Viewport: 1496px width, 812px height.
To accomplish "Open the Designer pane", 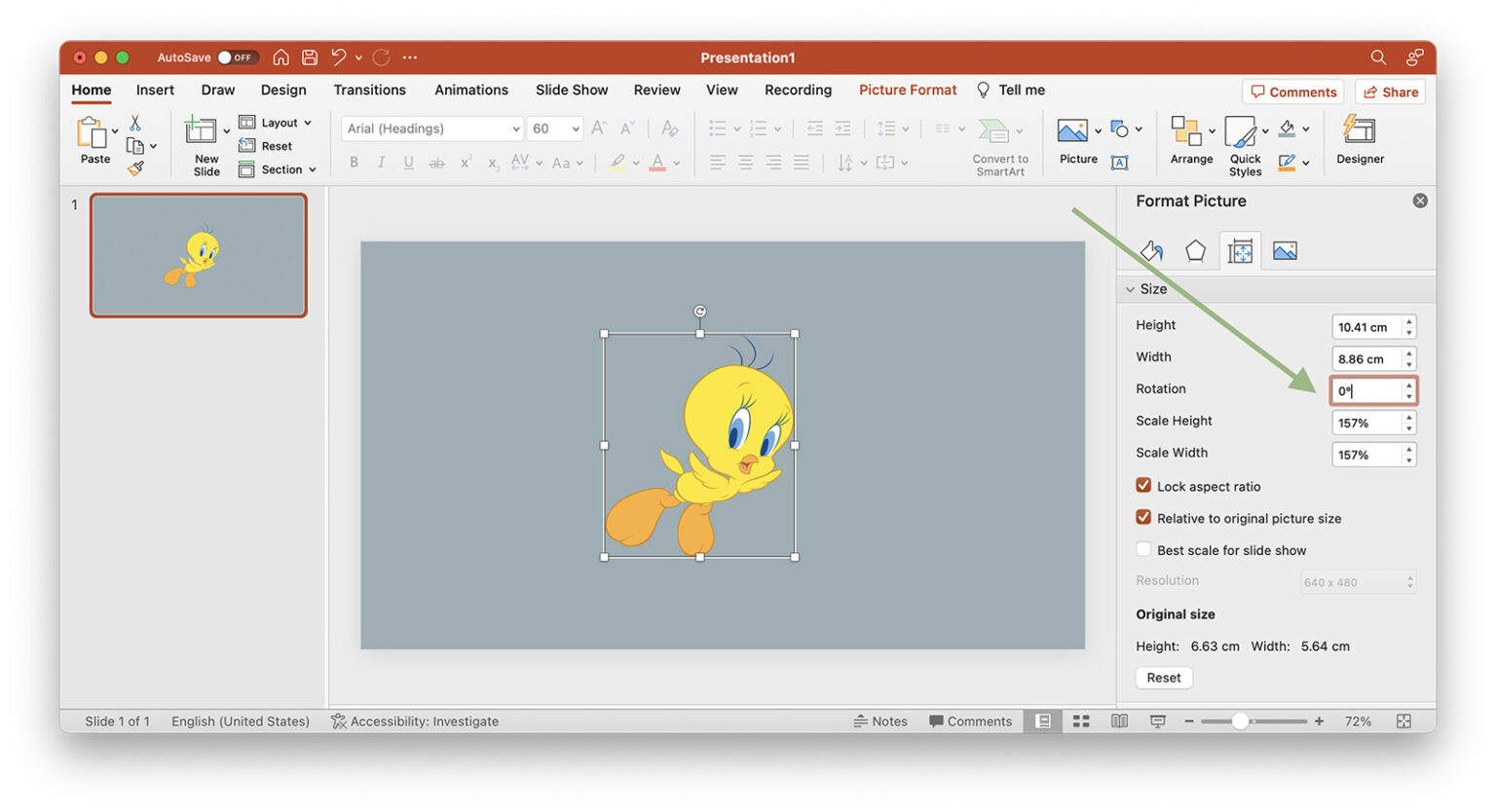I will click(1359, 141).
